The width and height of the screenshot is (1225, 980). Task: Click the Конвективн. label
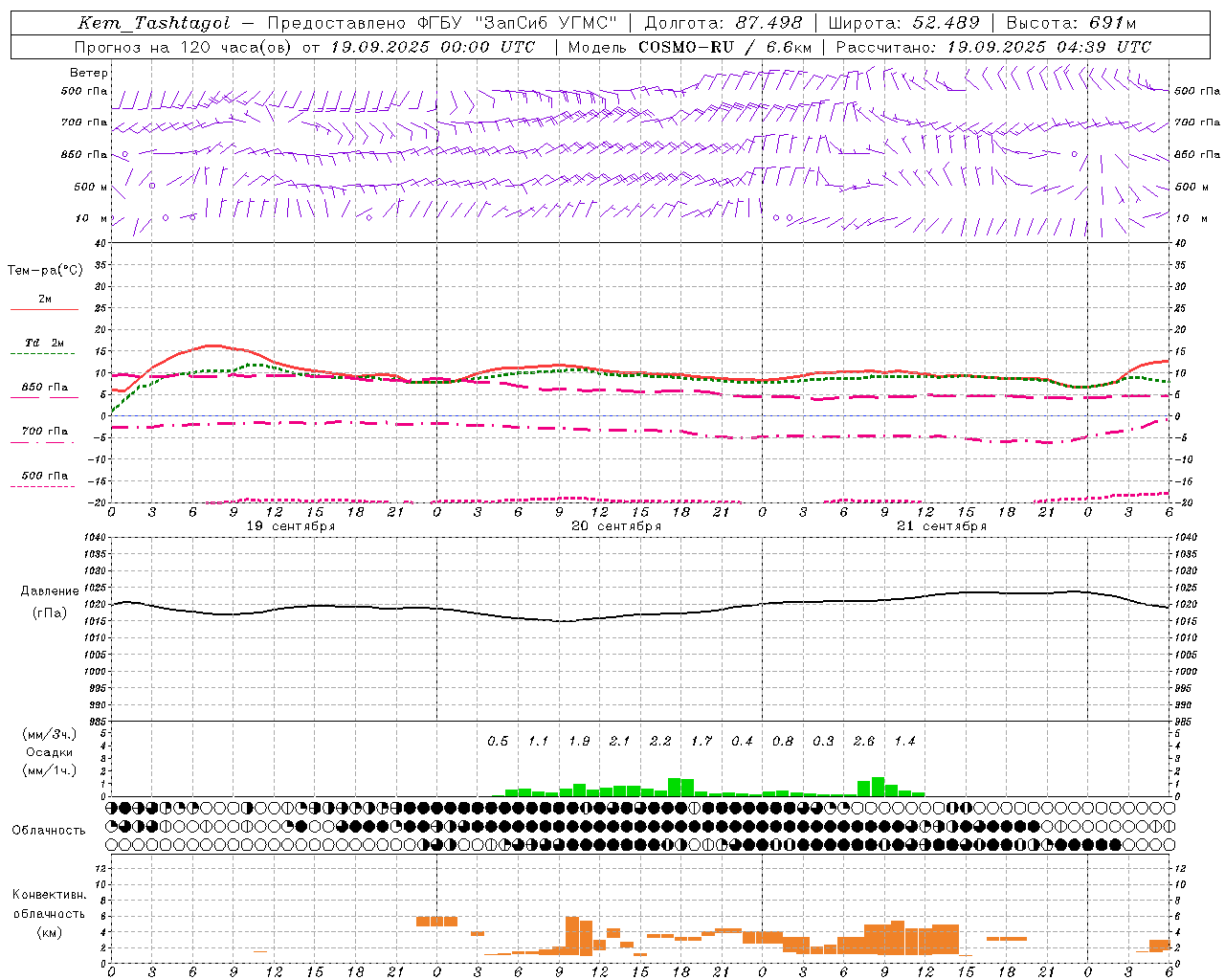click(49, 895)
